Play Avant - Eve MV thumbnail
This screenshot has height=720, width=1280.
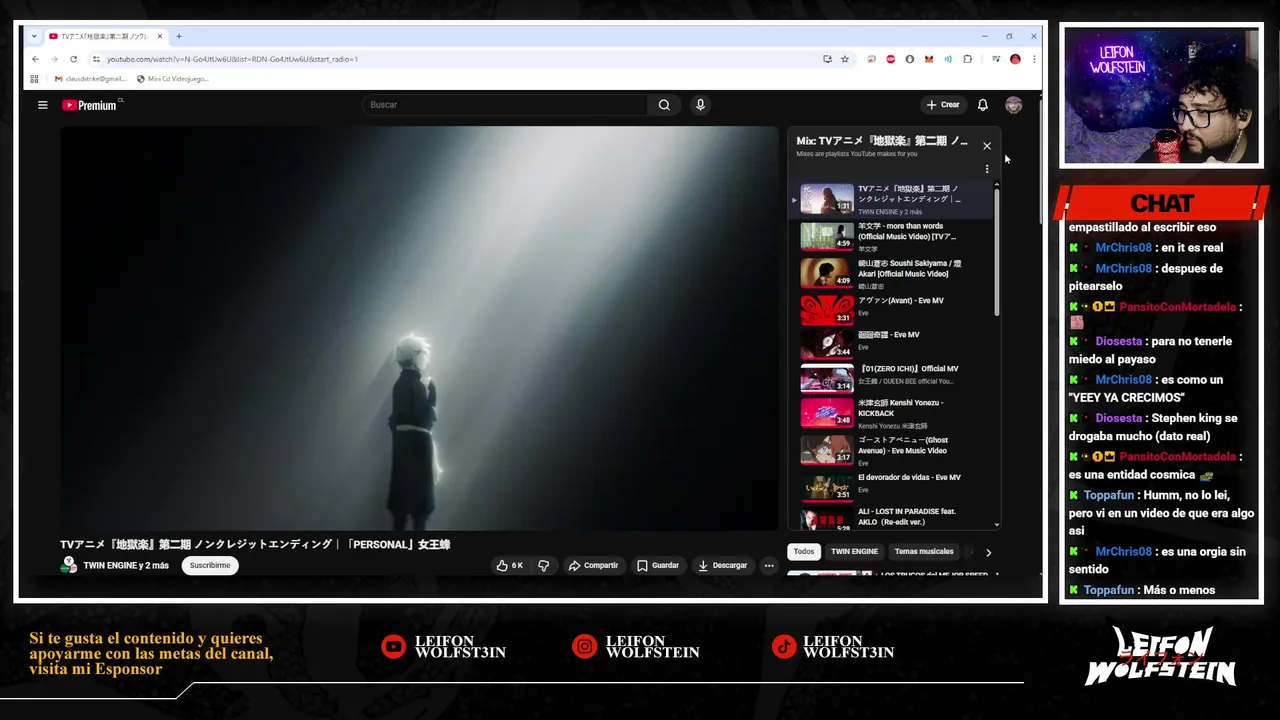click(827, 309)
